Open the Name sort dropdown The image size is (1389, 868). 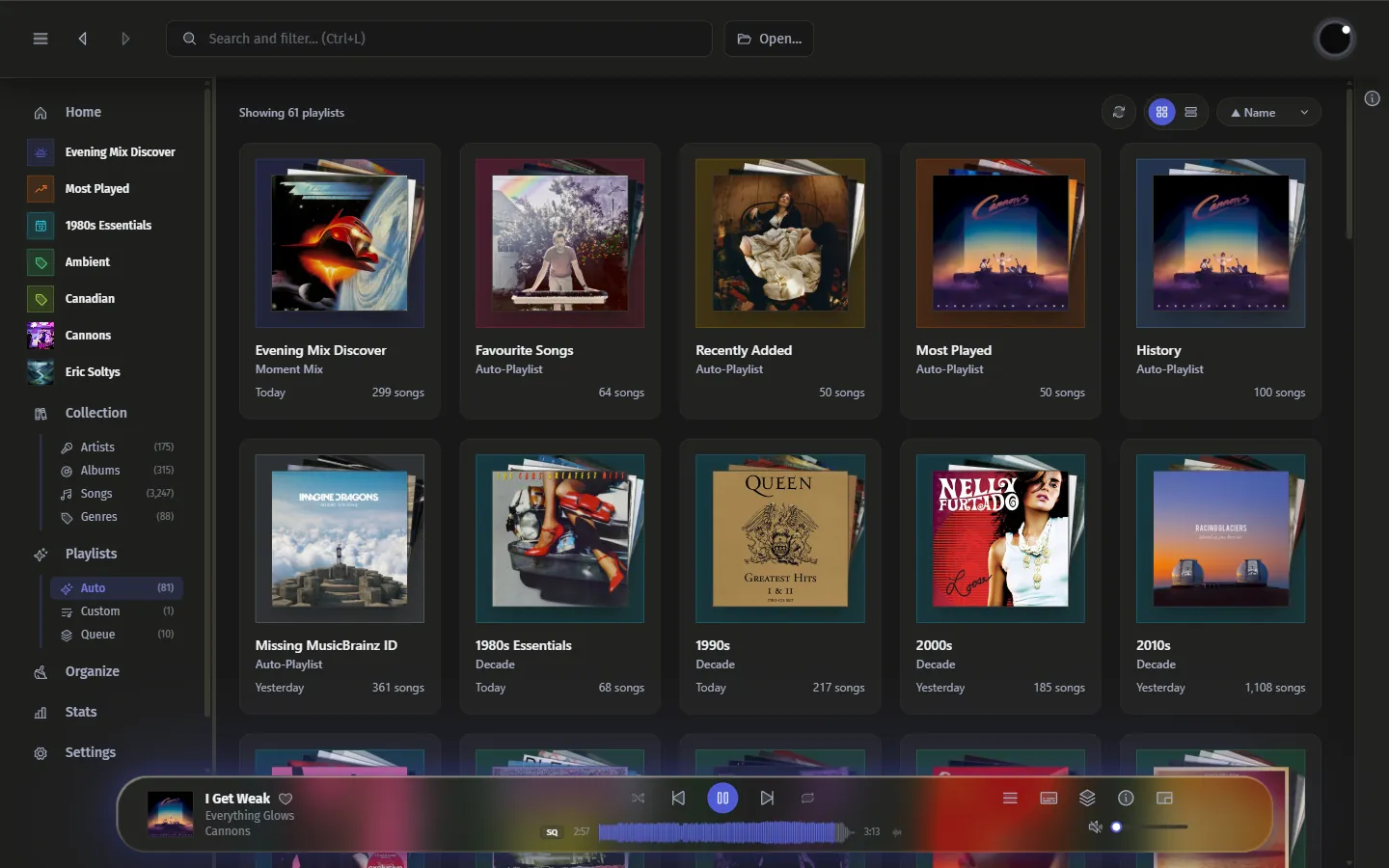(1268, 113)
